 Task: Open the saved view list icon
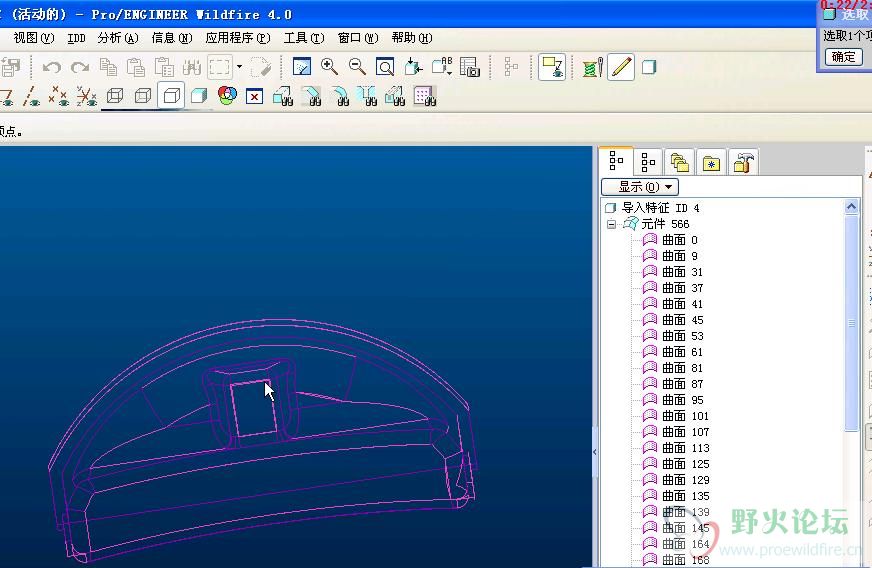[442, 67]
